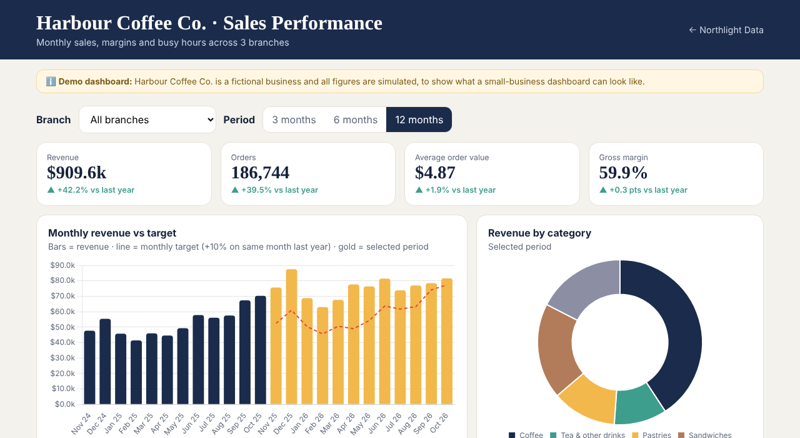This screenshot has height=438, width=800.
Task: Click the Harbour Coffee Co. Sales Performance title
Action: (x=209, y=23)
